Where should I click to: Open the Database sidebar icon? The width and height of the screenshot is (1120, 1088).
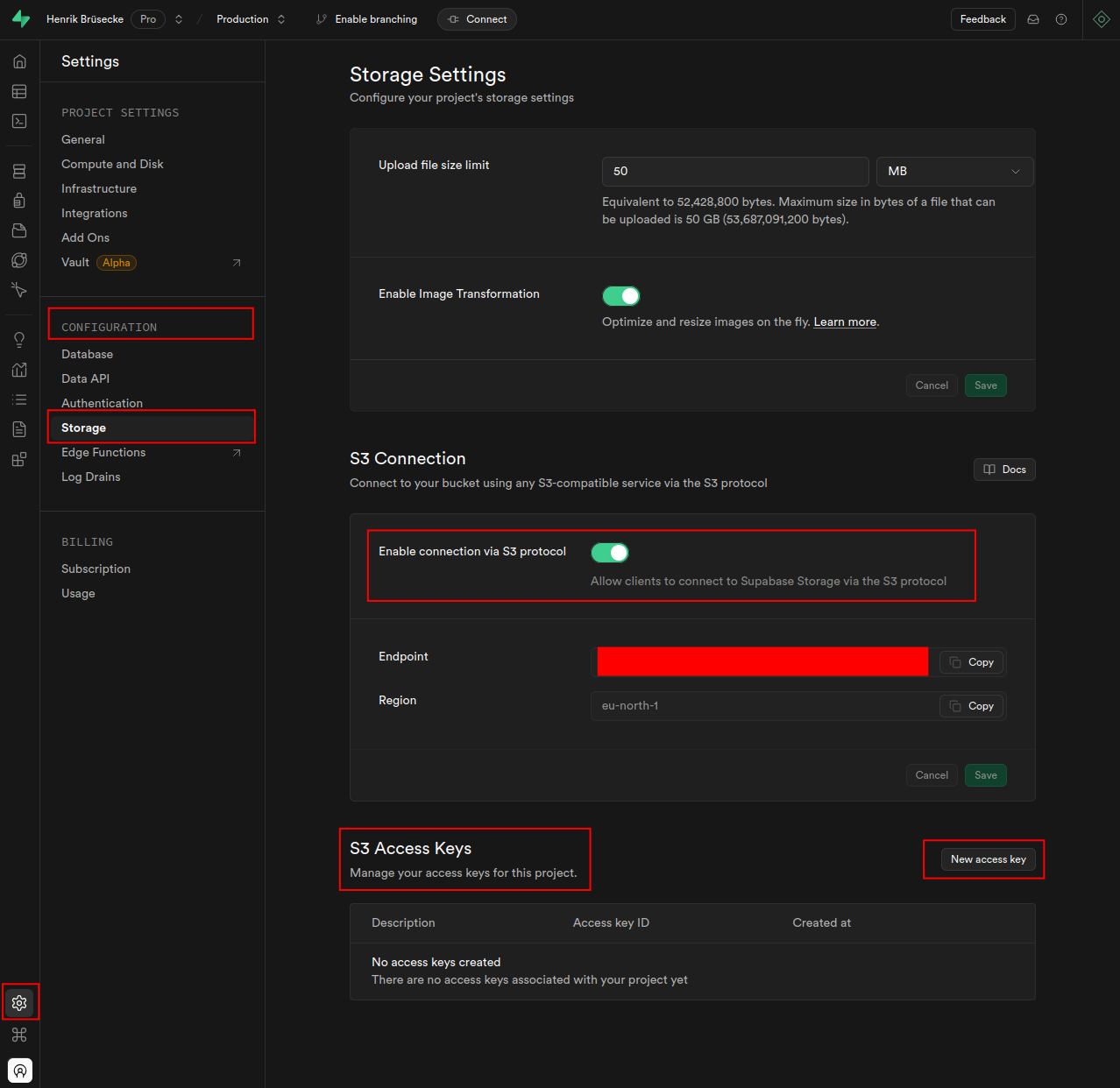pos(19,172)
